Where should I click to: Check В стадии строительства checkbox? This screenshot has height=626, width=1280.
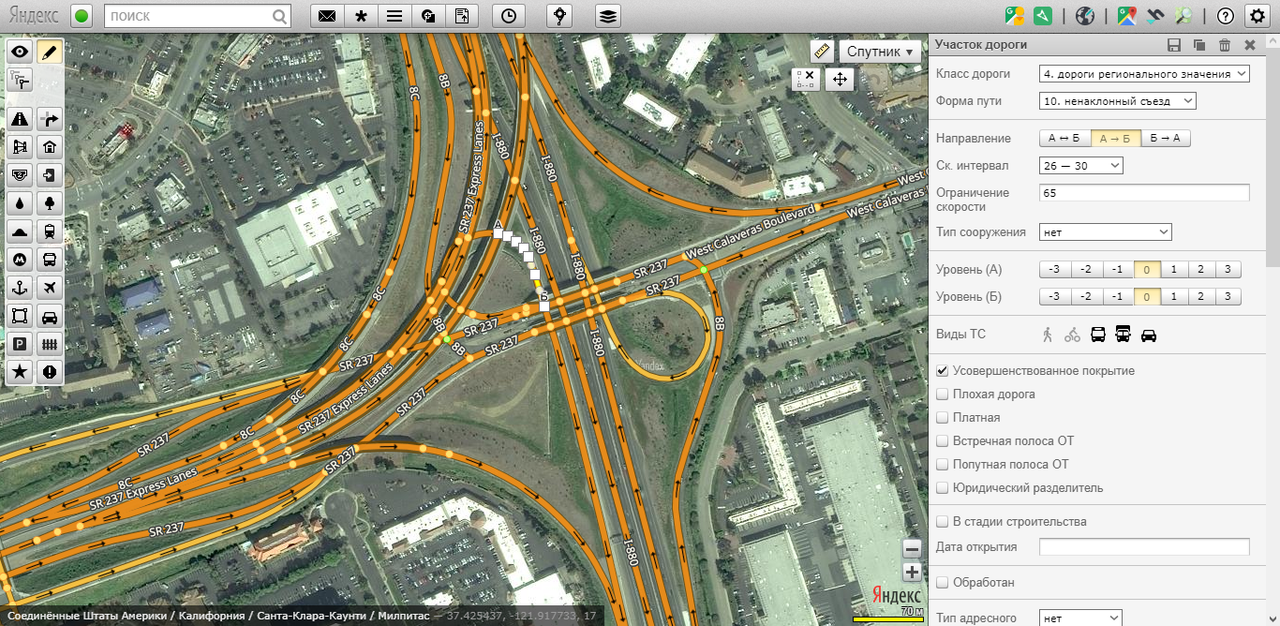(942, 522)
